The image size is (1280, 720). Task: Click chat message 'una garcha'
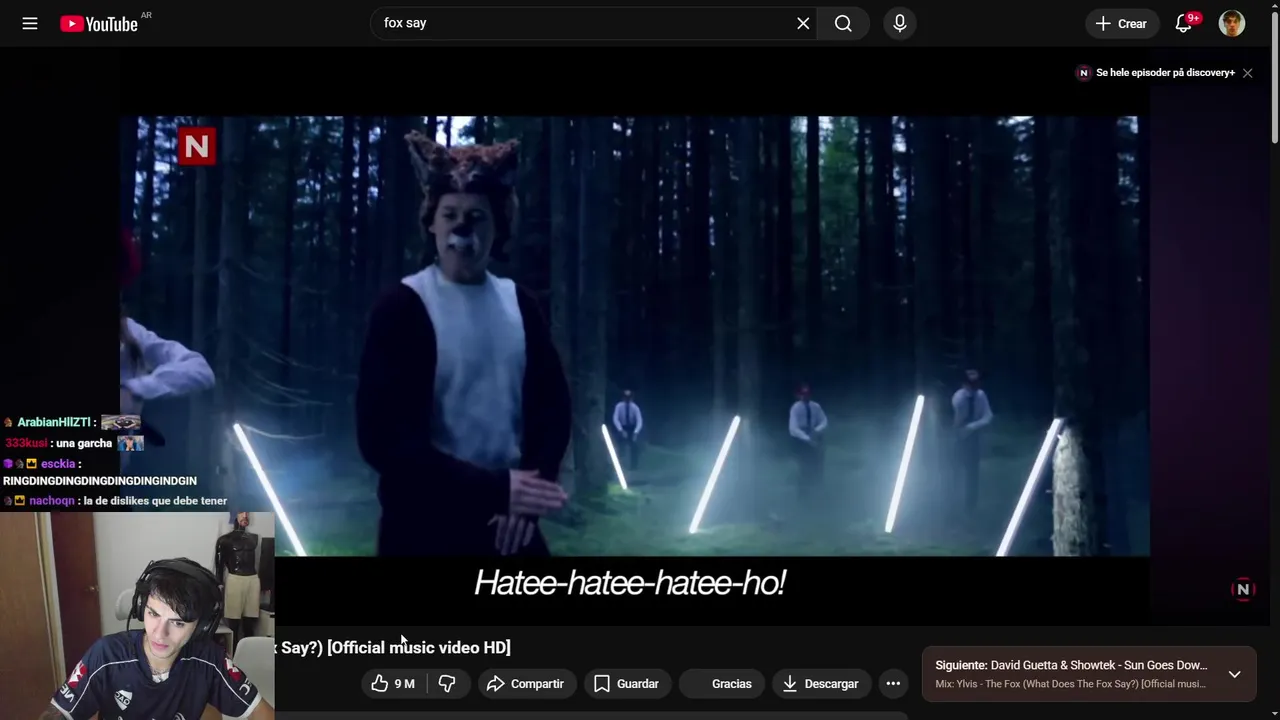click(84, 443)
